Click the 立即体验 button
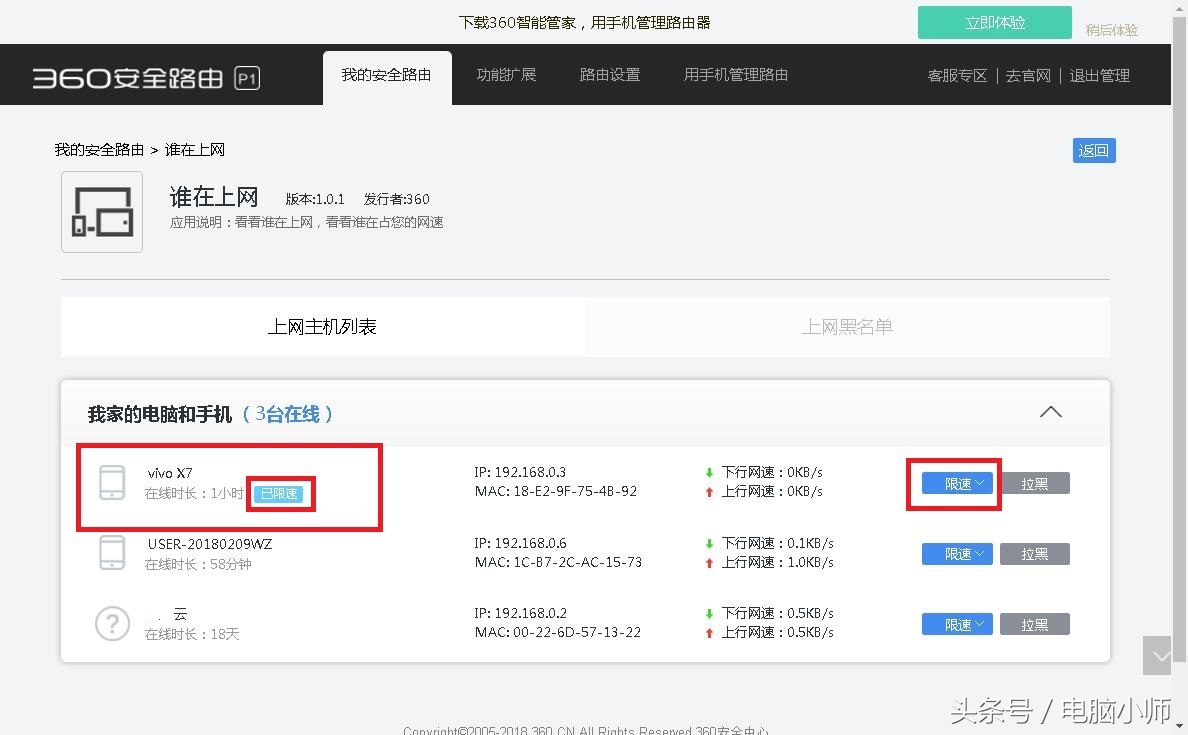Viewport: 1188px width, 735px height. pyautogui.click(x=994, y=21)
